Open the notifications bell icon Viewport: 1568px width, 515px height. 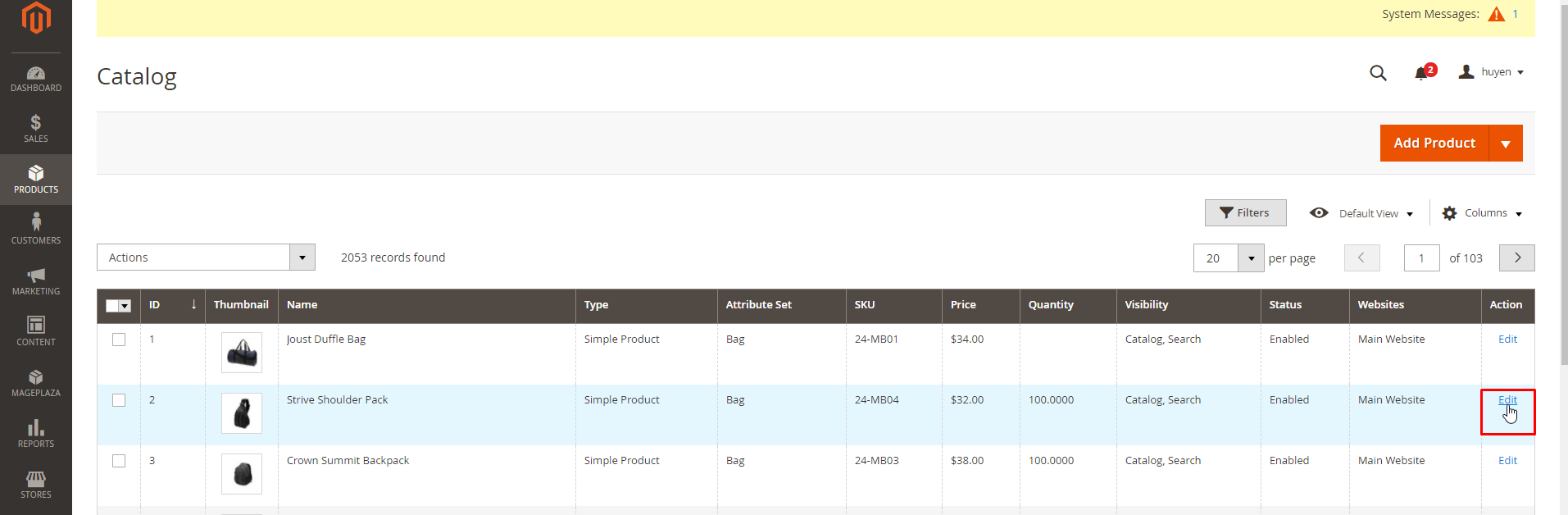coord(1421,74)
